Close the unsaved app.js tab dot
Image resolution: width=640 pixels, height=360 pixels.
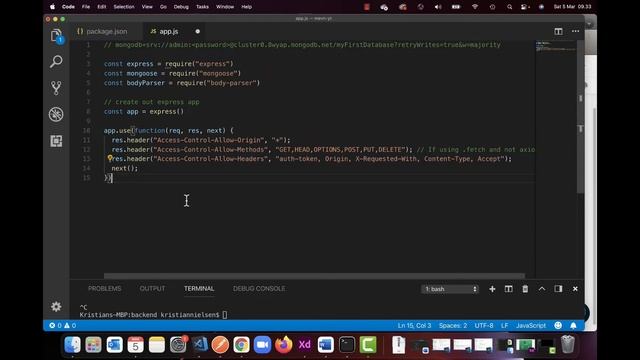click(x=198, y=31)
